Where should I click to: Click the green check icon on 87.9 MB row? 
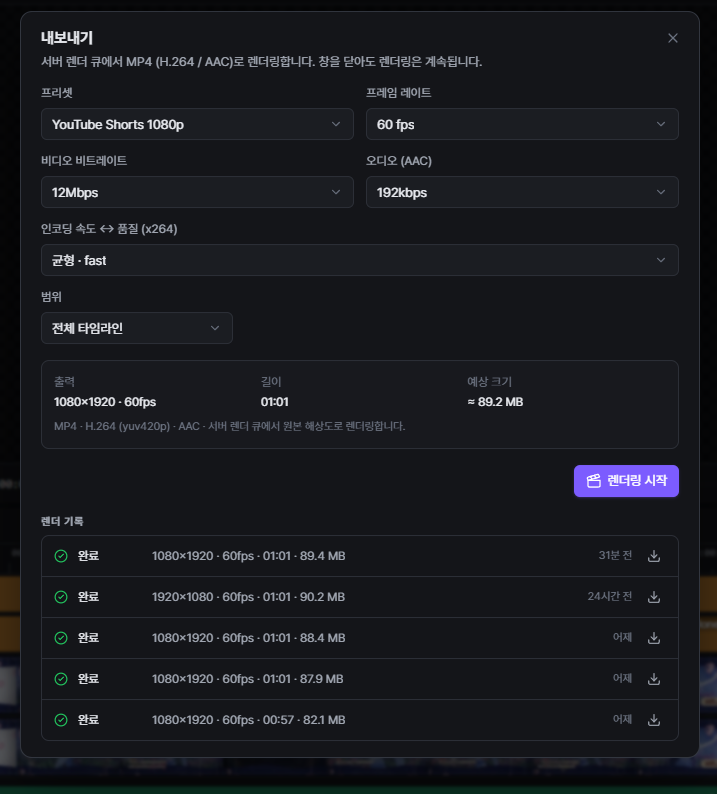(x=61, y=679)
